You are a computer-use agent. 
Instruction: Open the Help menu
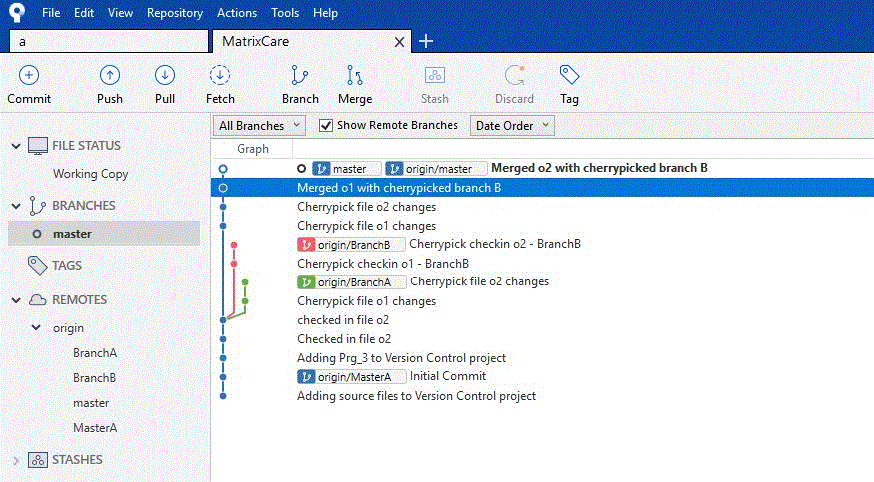click(325, 12)
